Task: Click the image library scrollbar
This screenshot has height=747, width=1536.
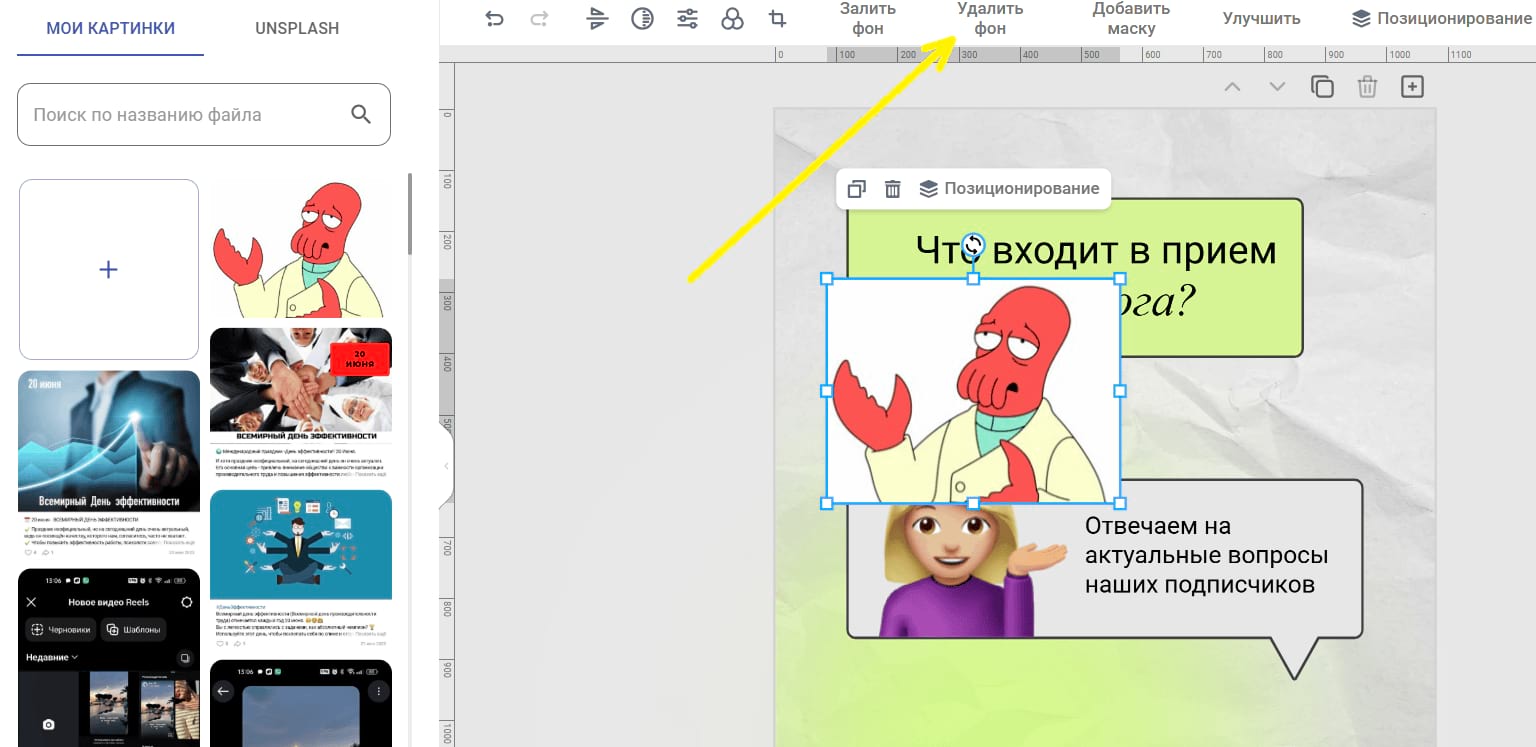Action: (x=409, y=215)
